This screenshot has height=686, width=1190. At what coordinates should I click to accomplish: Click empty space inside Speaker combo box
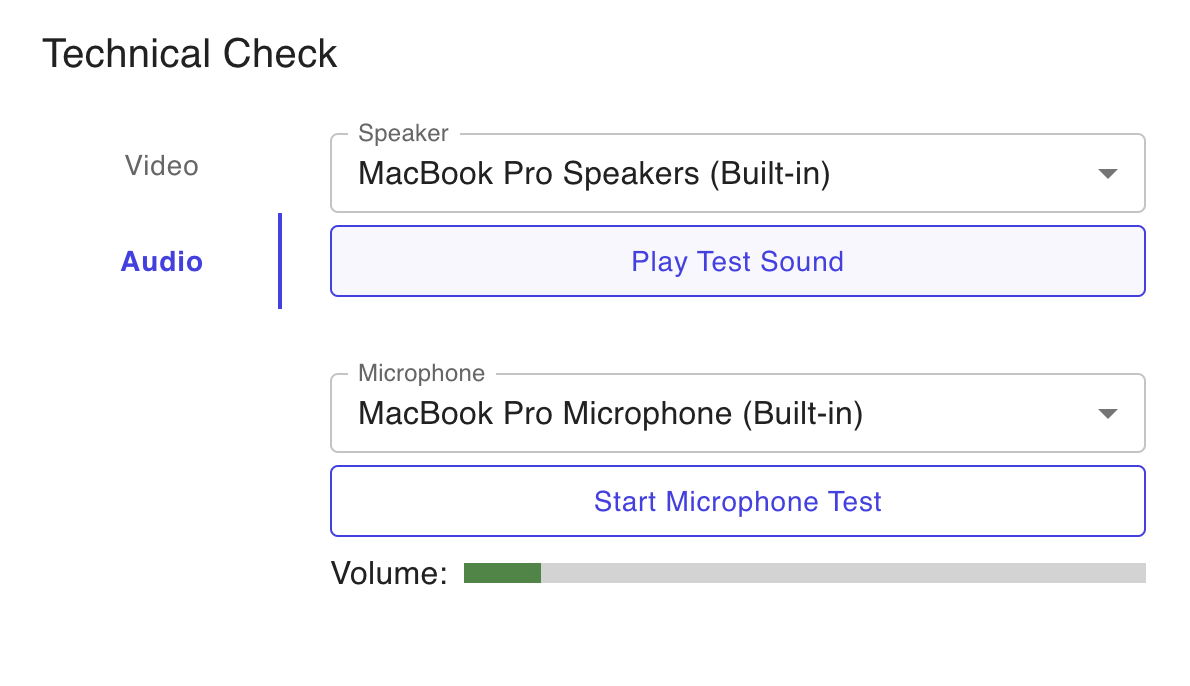pos(960,175)
